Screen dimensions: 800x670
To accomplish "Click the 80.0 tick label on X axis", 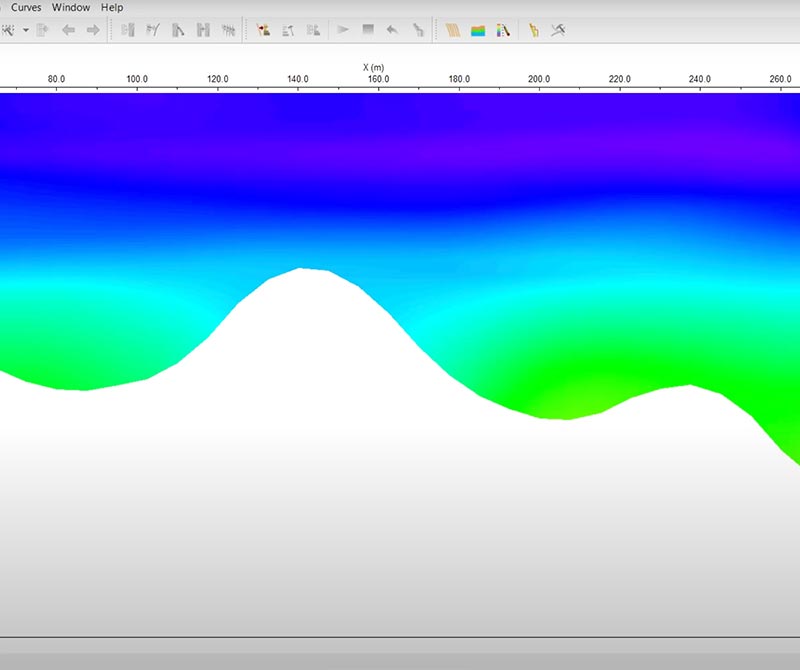I will 56,79.
